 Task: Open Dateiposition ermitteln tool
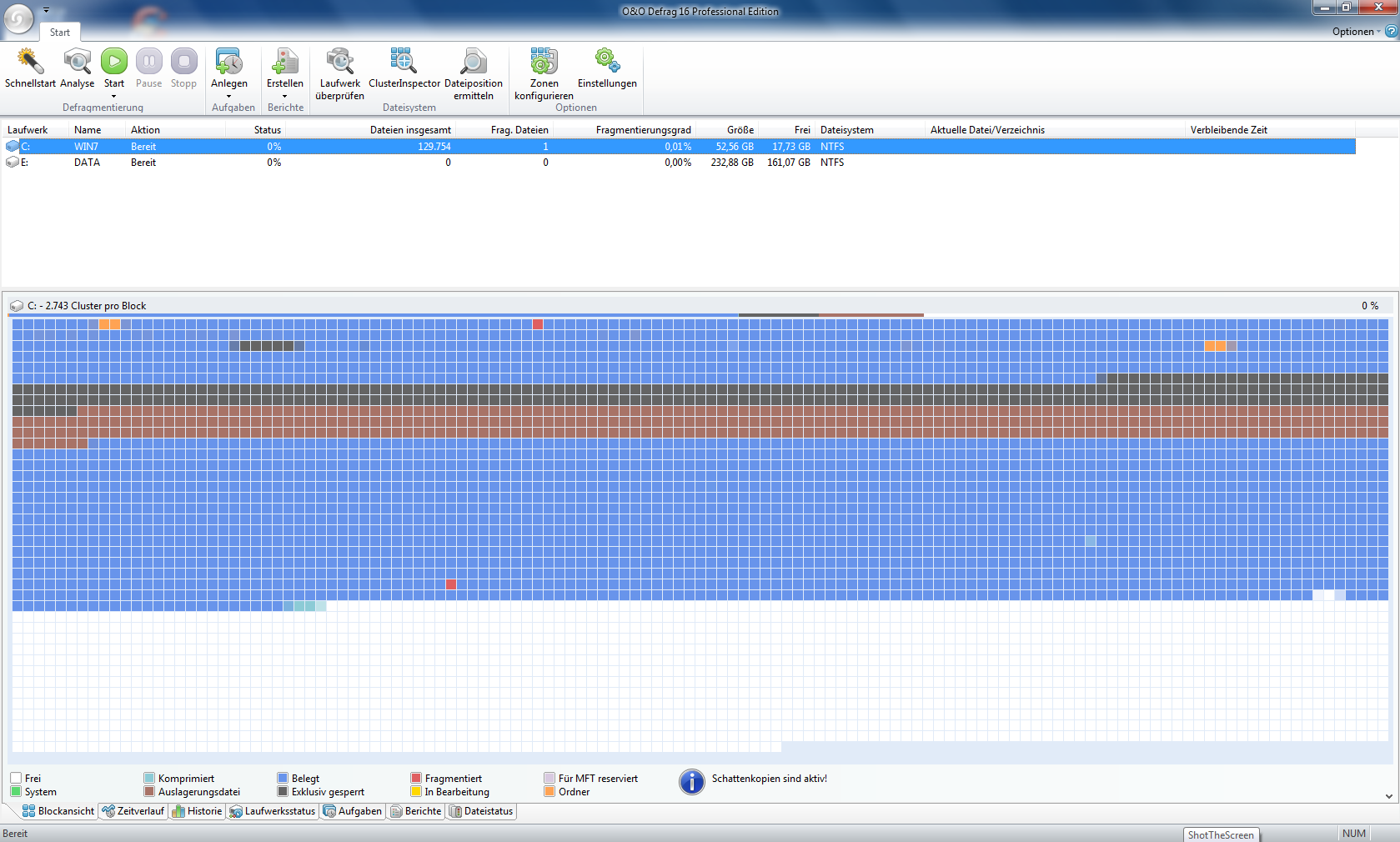coord(473,62)
